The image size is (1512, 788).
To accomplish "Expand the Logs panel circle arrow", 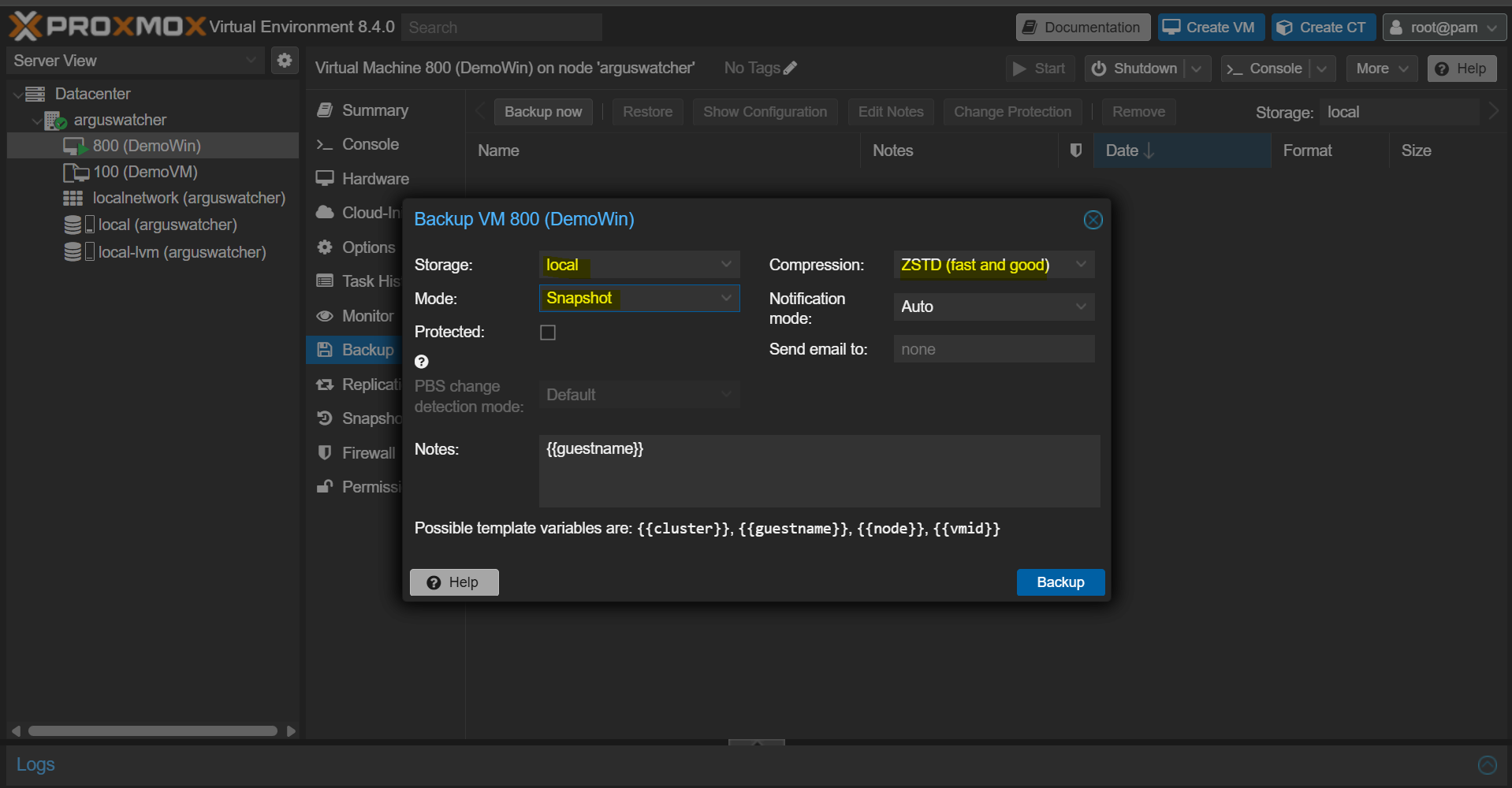I will click(x=1488, y=764).
